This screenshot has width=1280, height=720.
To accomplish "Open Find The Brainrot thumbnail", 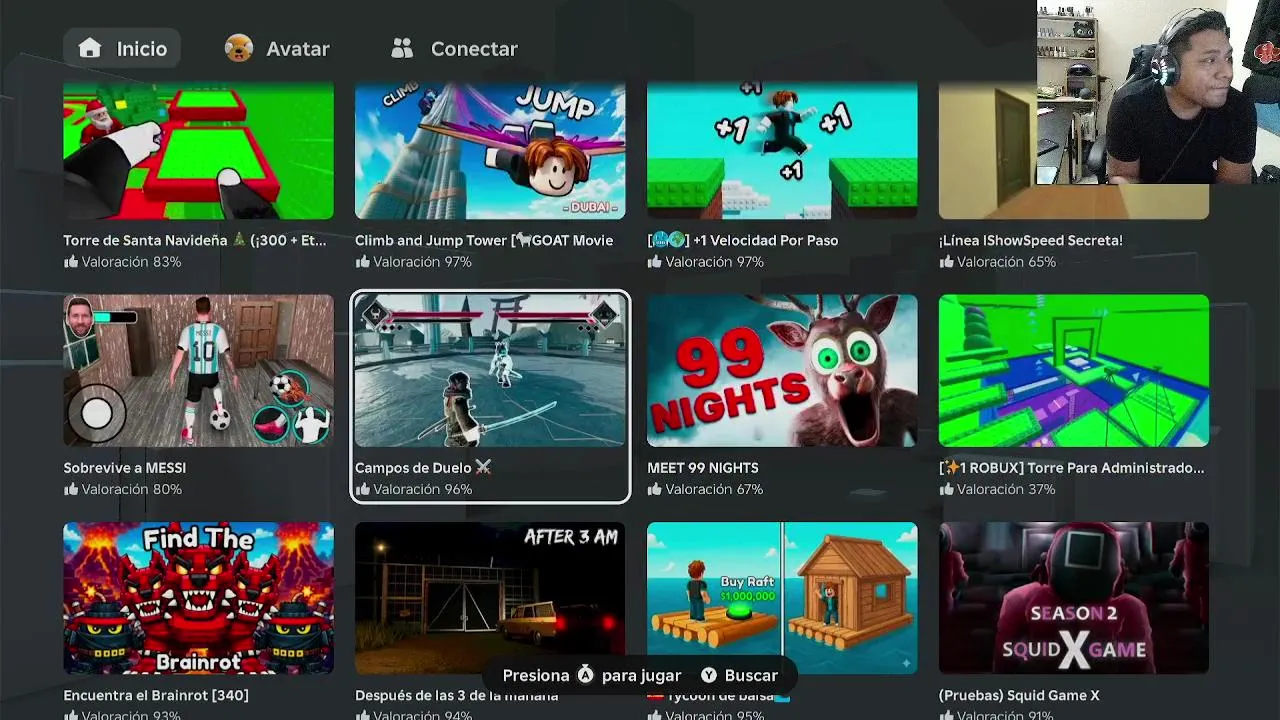I will tap(198, 598).
